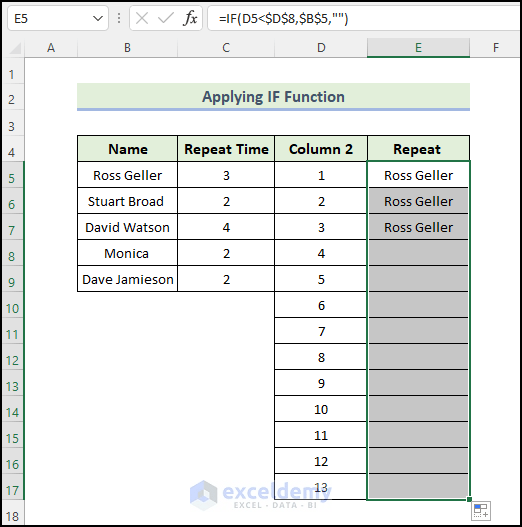Select empty Repeat cell in row 12

(x=418, y=357)
